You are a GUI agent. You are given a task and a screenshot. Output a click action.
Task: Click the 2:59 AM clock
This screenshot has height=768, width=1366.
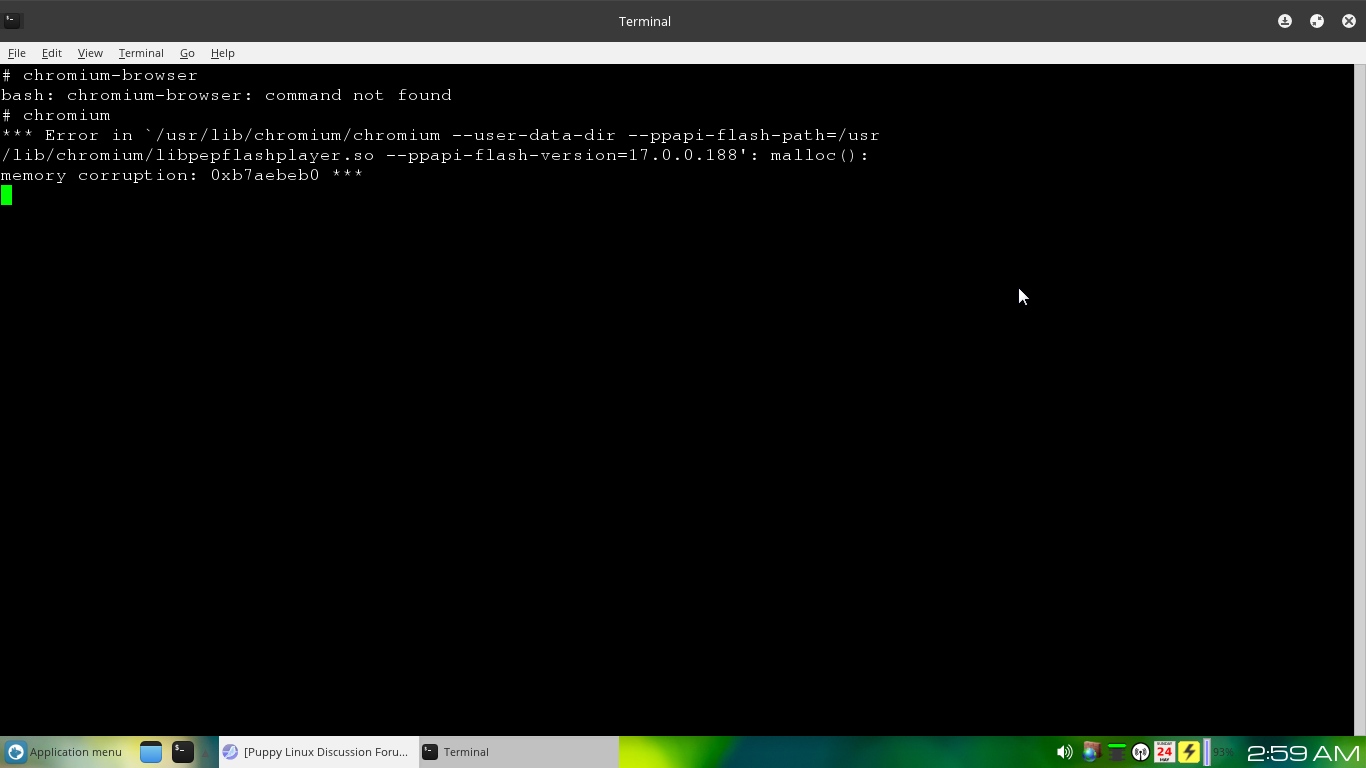click(x=1304, y=752)
